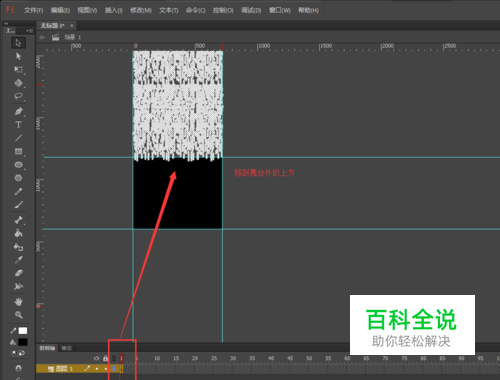Image resolution: width=500 pixels, height=380 pixels.
Task: Open the 文件(F) menu
Action: (33, 10)
